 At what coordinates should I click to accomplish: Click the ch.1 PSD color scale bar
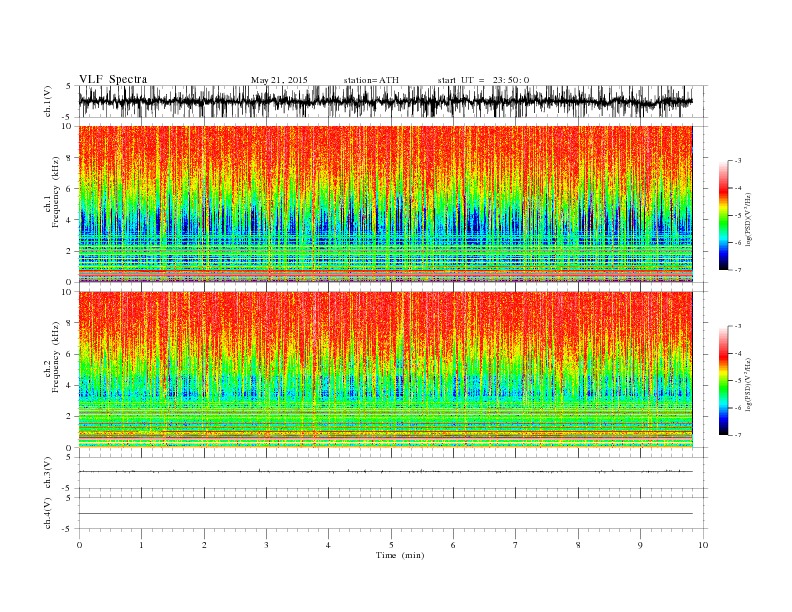[723, 216]
